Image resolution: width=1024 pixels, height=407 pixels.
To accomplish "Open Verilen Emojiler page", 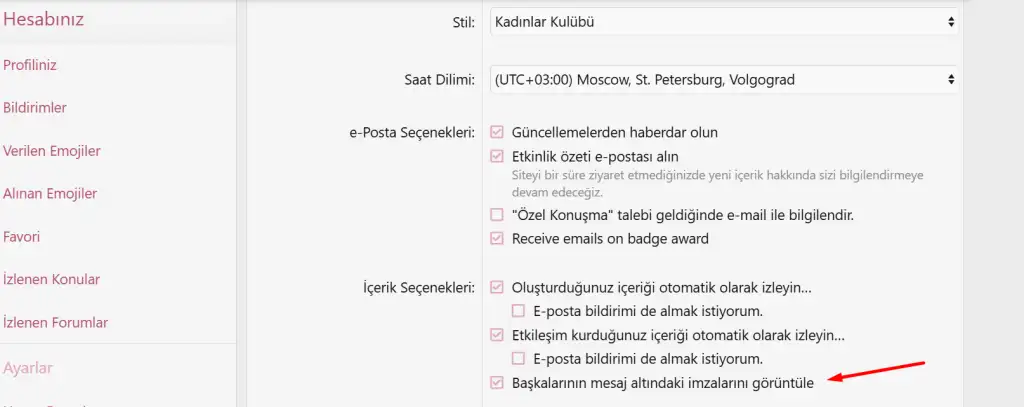I will tap(52, 151).
